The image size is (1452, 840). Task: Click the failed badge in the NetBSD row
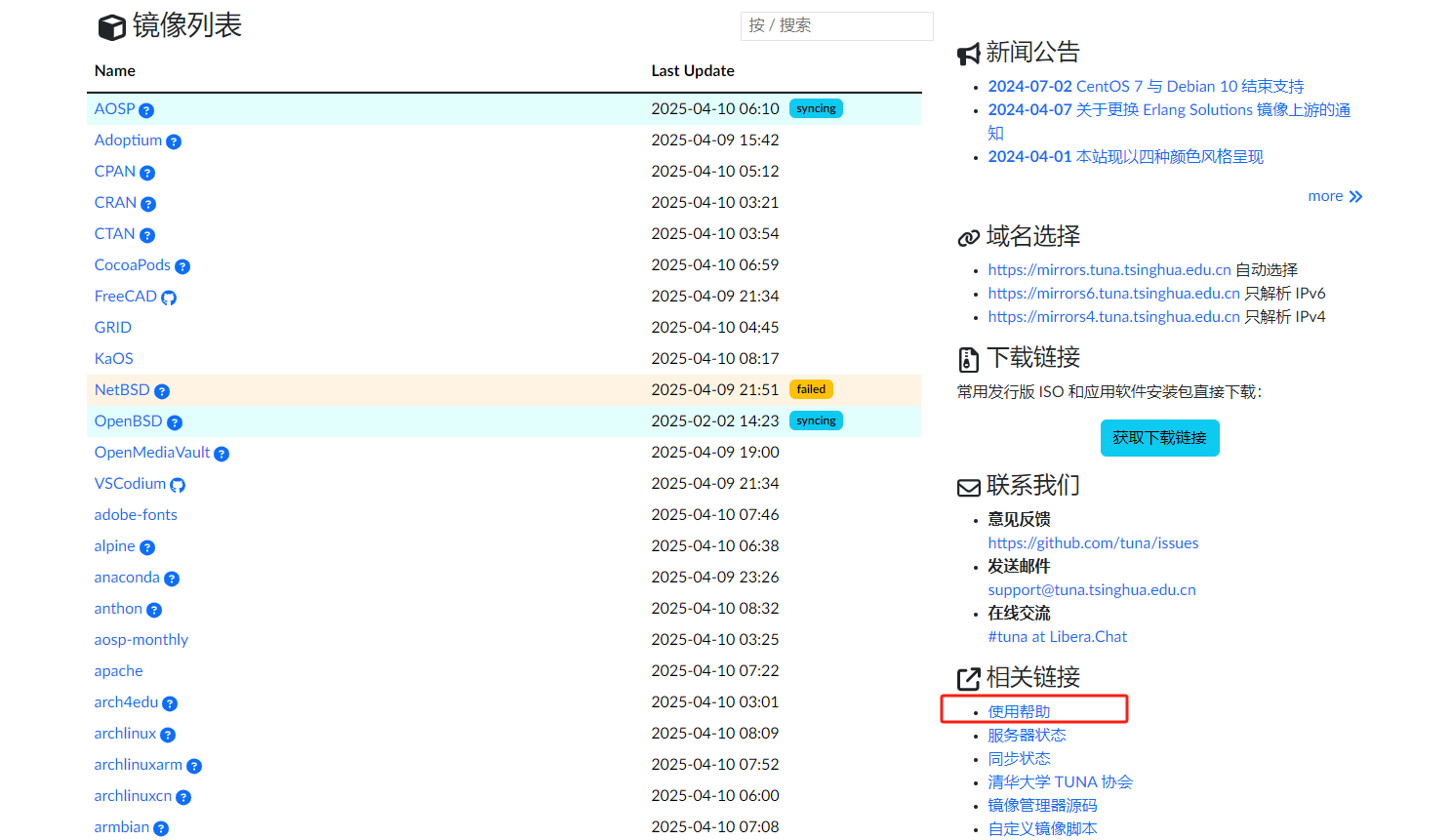coord(811,389)
